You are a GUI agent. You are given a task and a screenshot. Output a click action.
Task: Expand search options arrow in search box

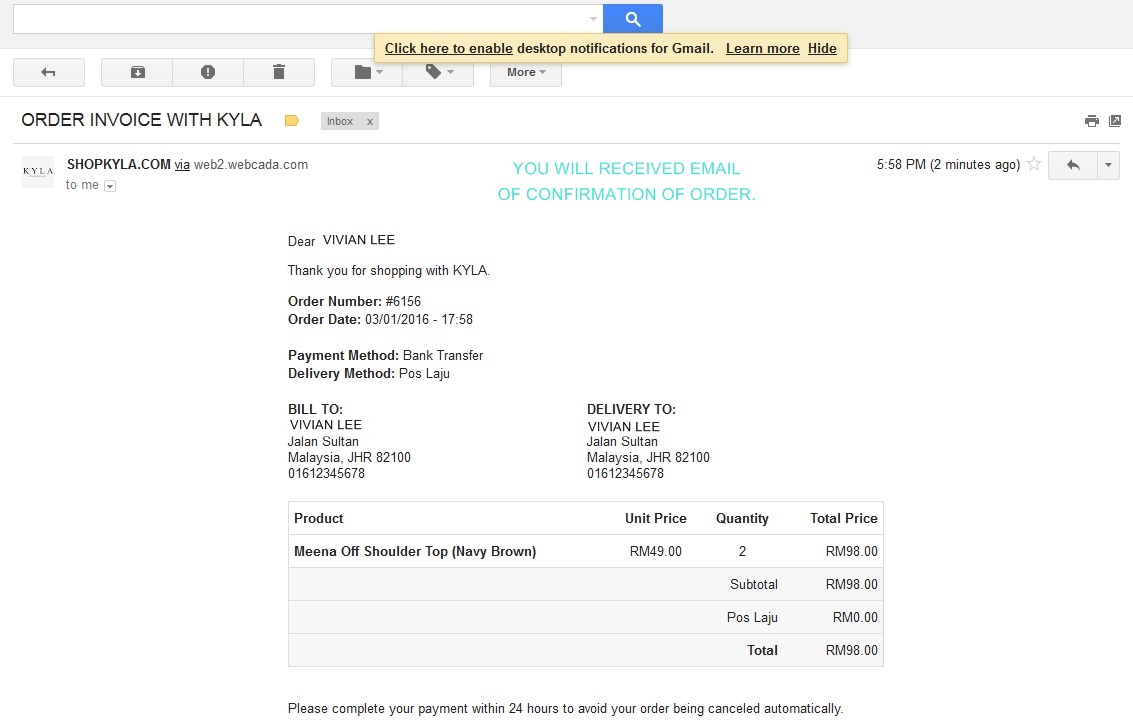click(x=593, y=19)
